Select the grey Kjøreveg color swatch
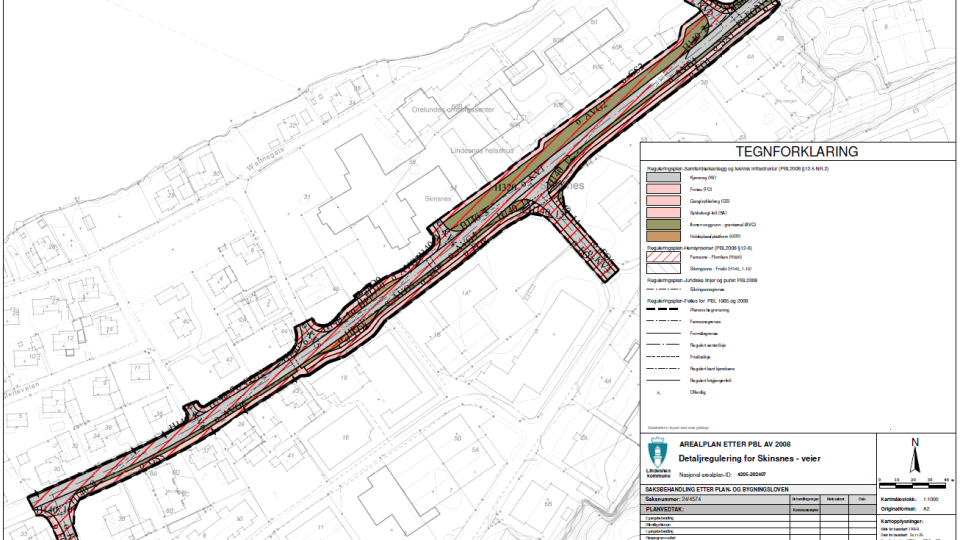The image size is (960, 540). click(x=662, y=177)
